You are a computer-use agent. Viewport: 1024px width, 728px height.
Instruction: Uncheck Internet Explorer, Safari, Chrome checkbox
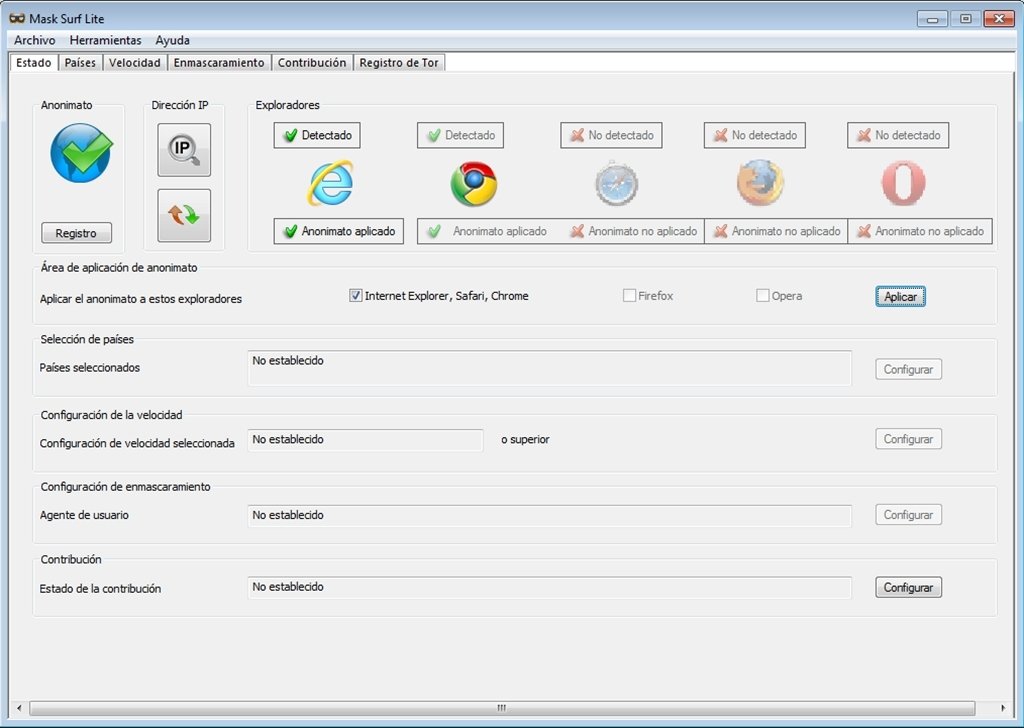click(355, 296)
